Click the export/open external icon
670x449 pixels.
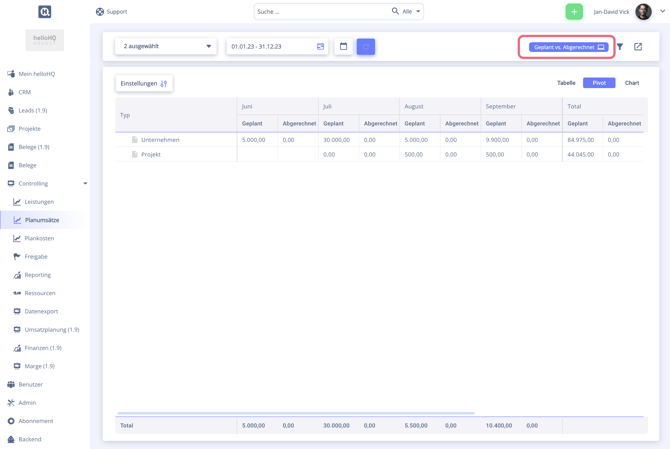pos(638,47)
